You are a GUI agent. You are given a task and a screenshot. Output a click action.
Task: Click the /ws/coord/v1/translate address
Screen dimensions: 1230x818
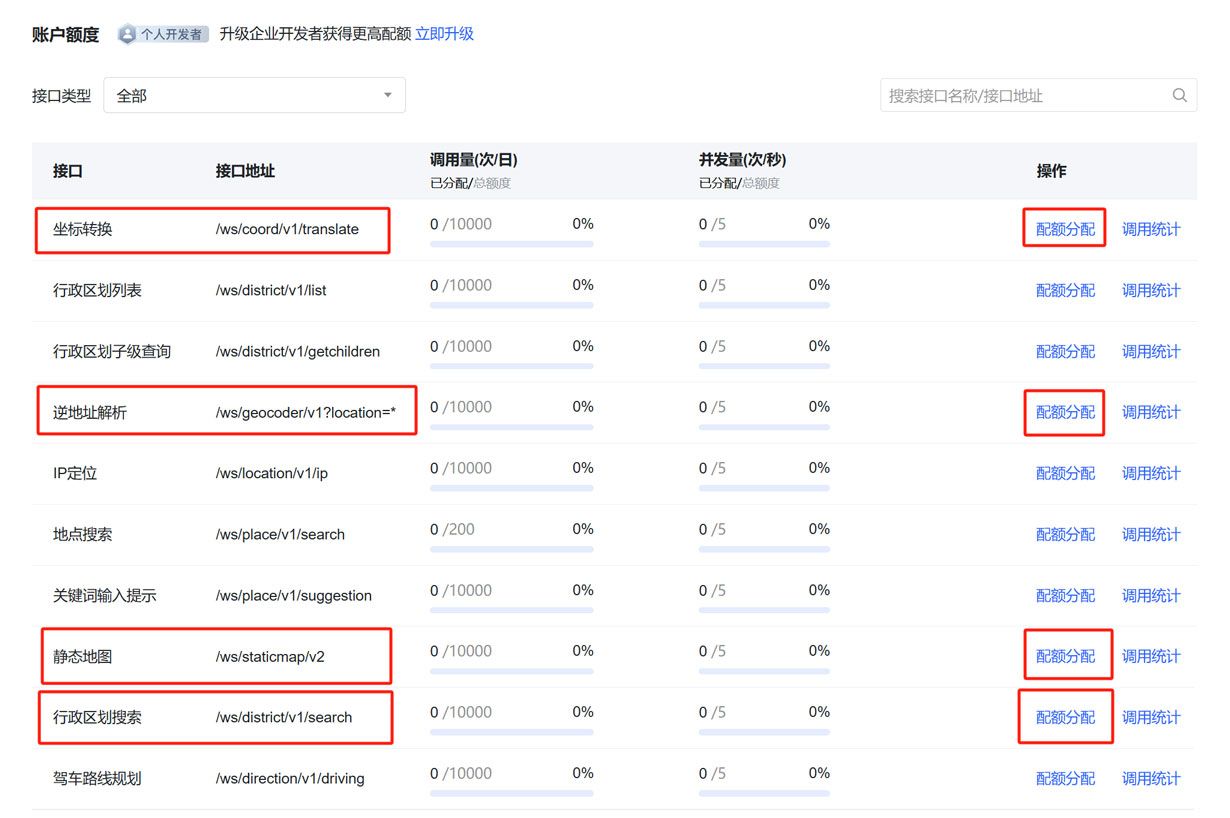click(287, 229)
